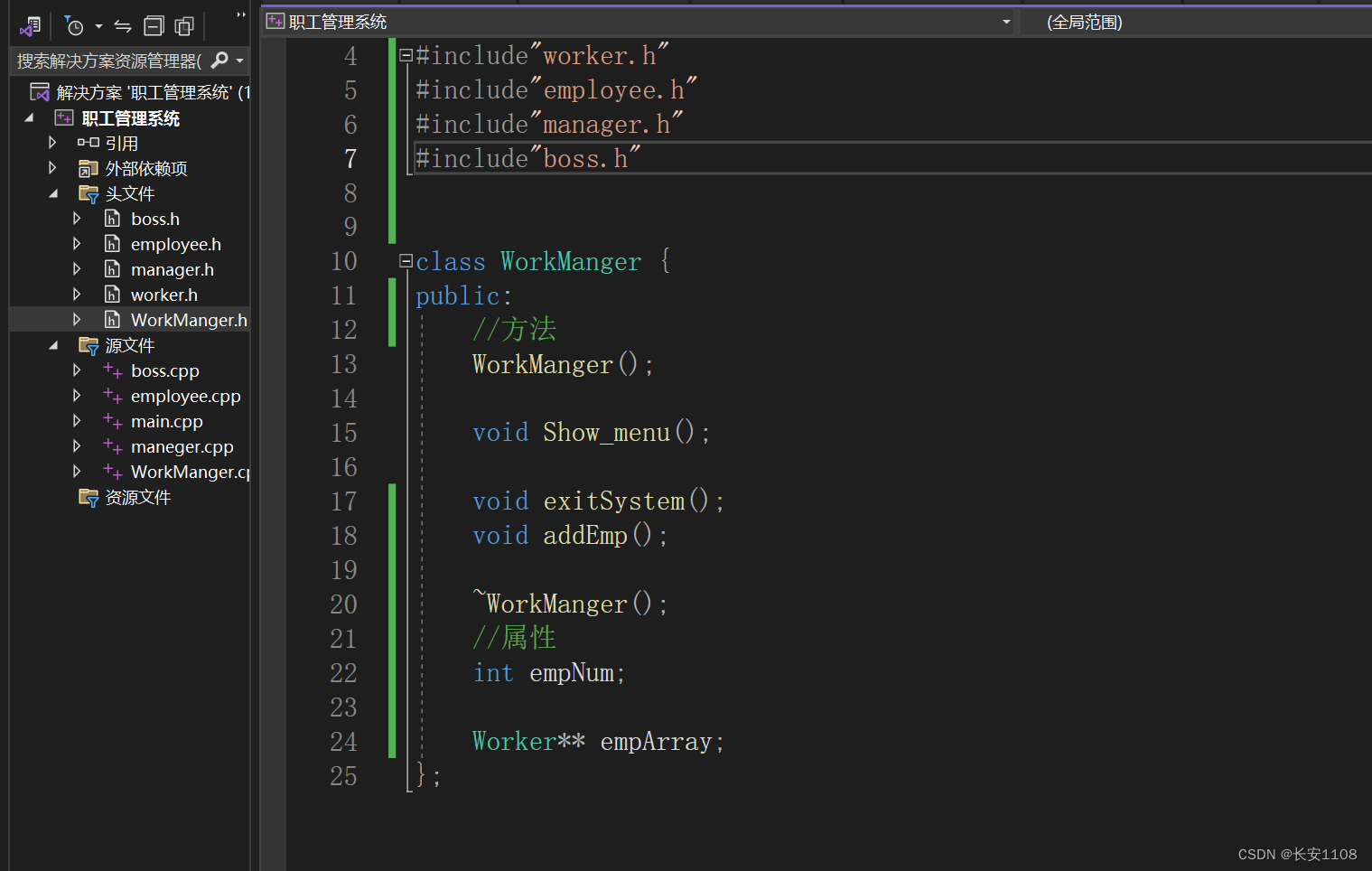
Task: Open the pending changes filter dropdown arrow
Action: coord(98,27)
